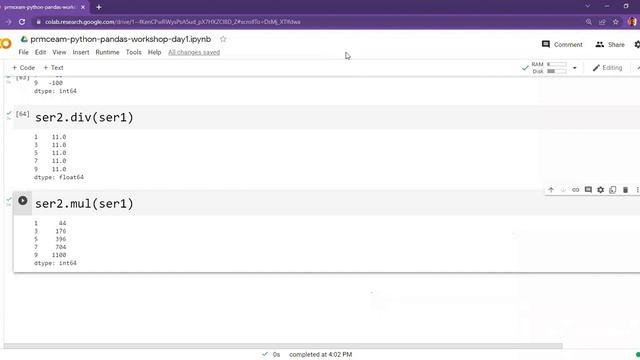This screenshot has width=640, height=360.
Task: Click the address bar URL
Action: 173,22
